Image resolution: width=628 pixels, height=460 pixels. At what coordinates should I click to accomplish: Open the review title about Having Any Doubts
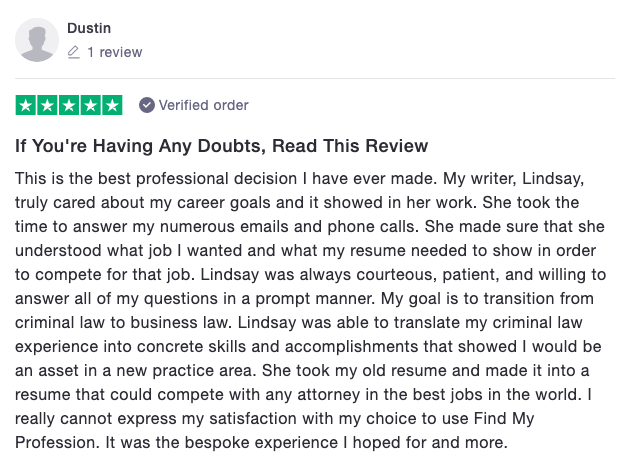221,146
